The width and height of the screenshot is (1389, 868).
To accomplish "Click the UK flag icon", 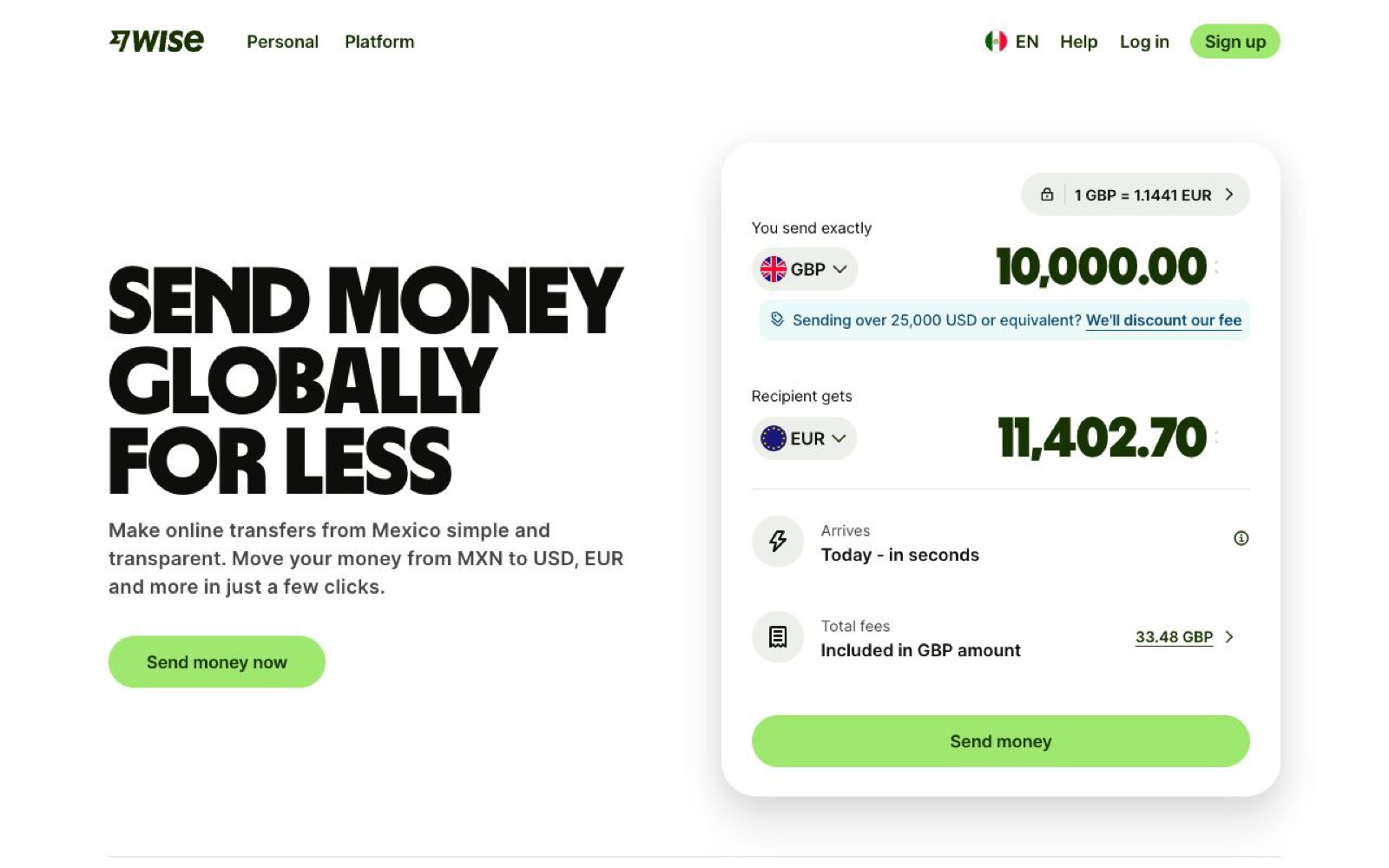I will point(773,269).
